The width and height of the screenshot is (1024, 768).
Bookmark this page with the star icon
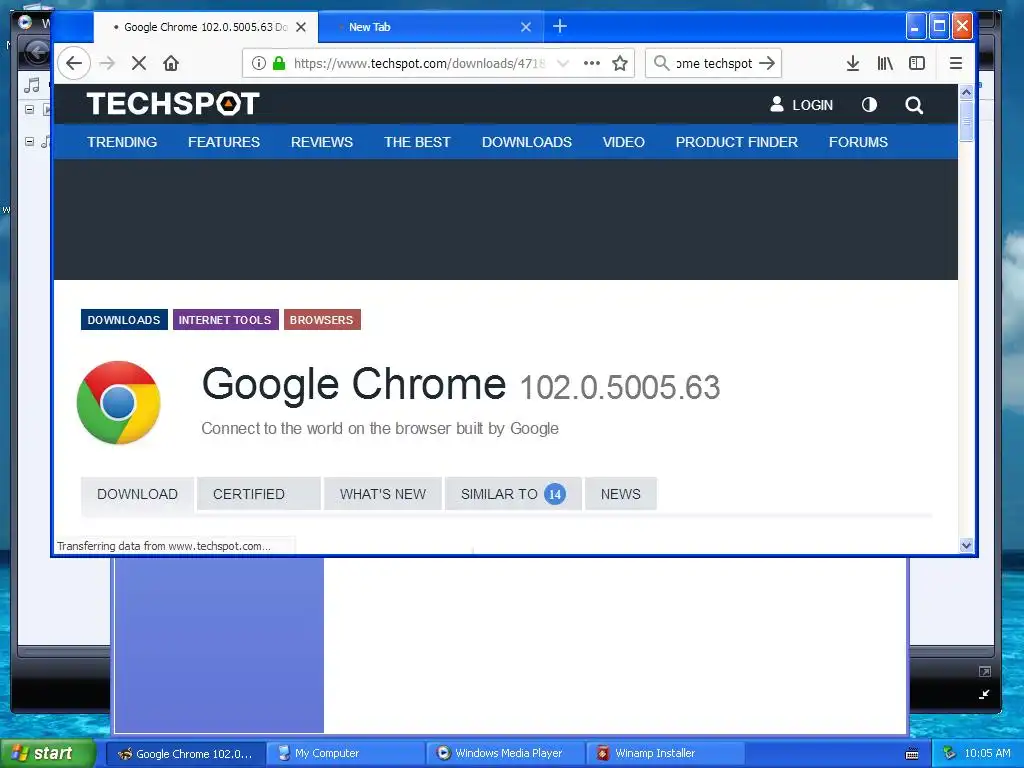click(x=620, y=63)
